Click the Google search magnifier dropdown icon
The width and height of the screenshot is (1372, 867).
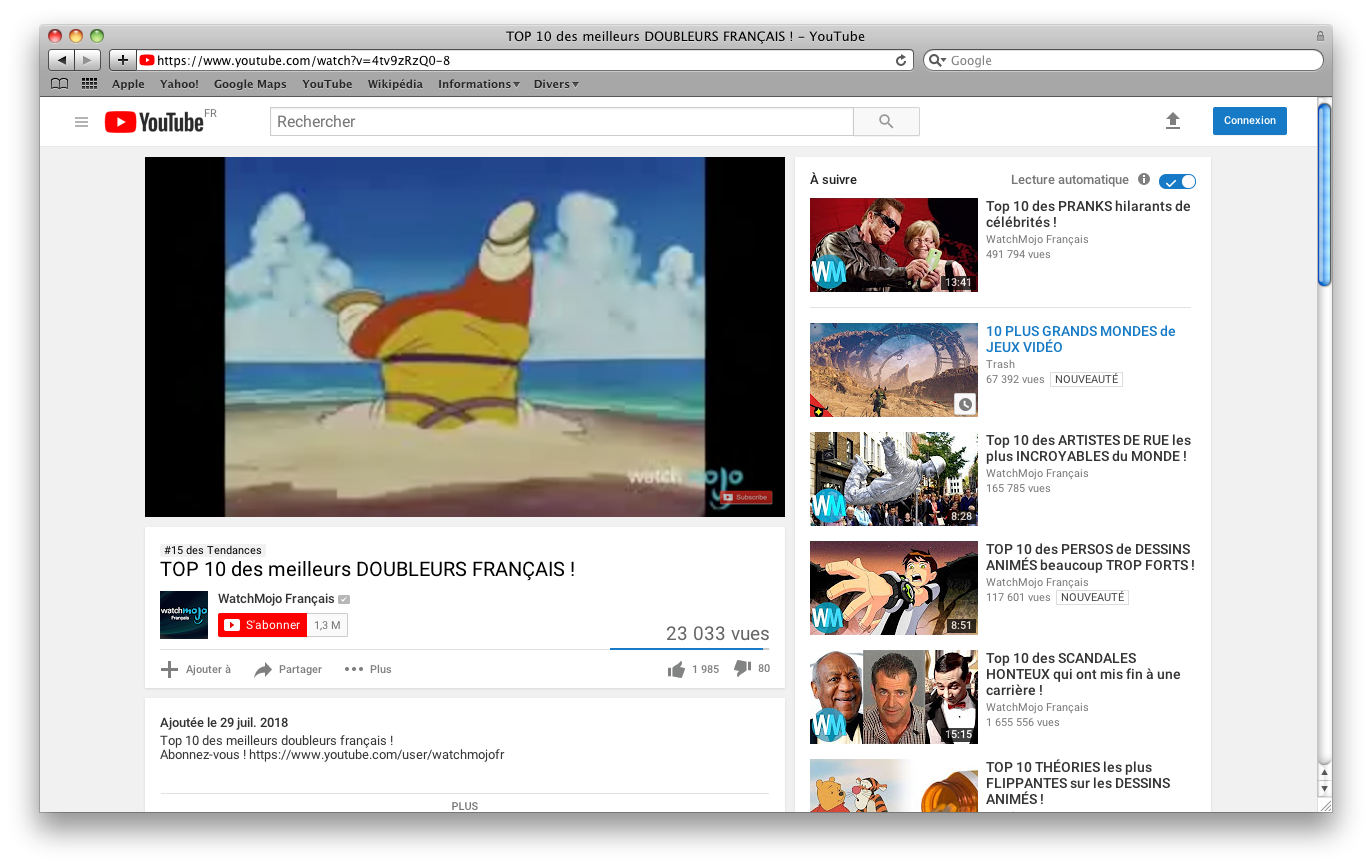[x=938, y=60]
